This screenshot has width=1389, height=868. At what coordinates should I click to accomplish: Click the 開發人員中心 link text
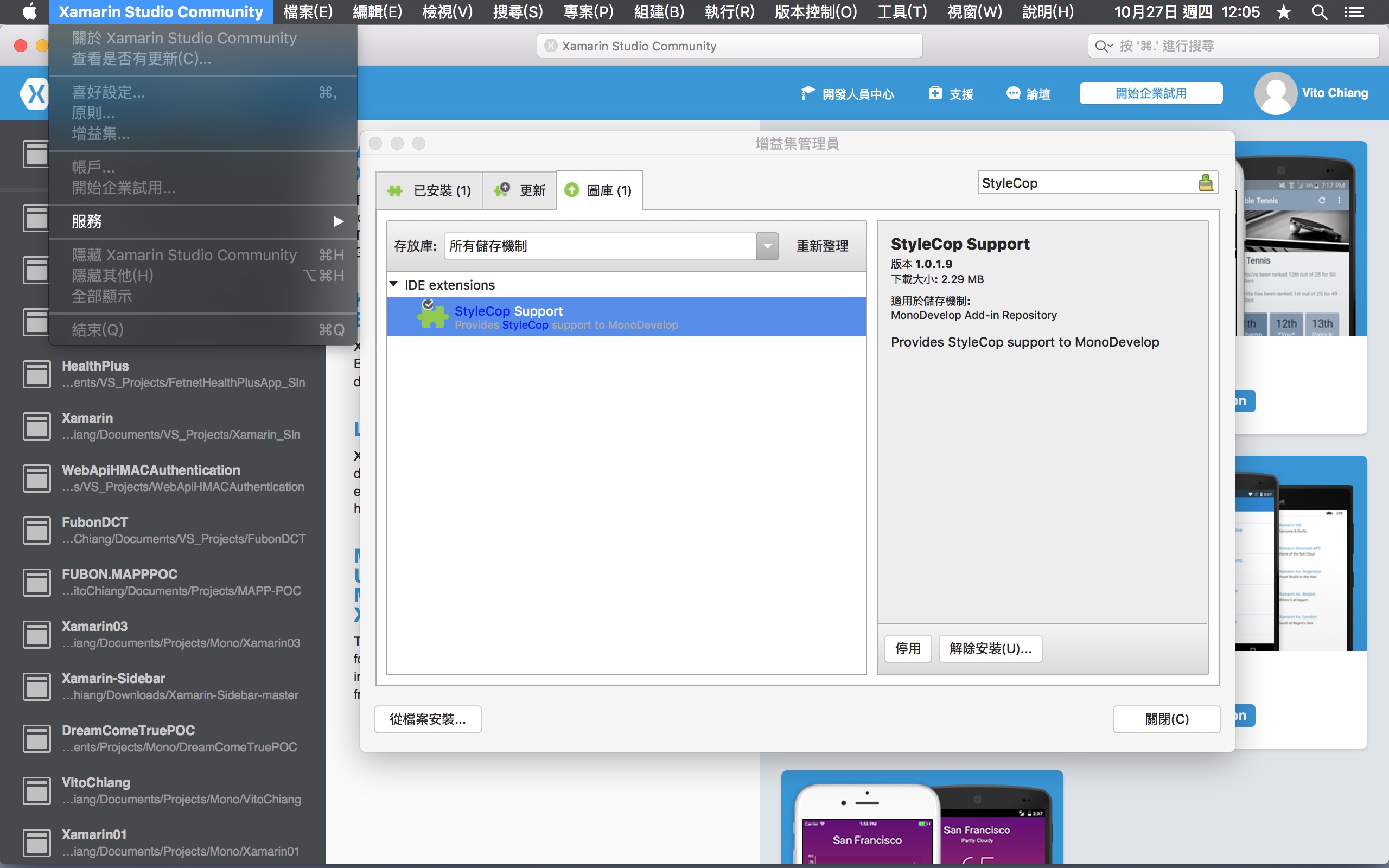[858, 93]
